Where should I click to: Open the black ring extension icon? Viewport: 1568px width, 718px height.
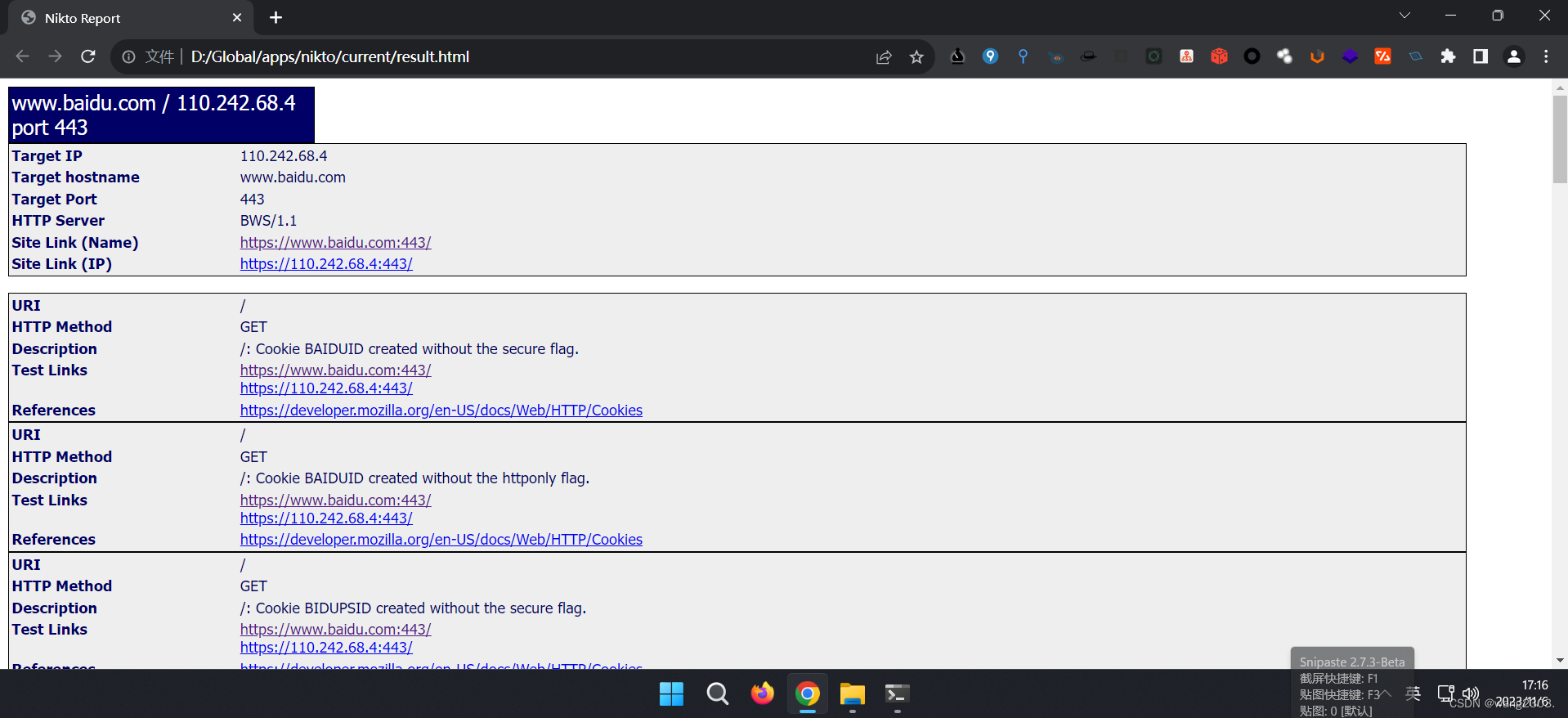(x=1252, y=56)
